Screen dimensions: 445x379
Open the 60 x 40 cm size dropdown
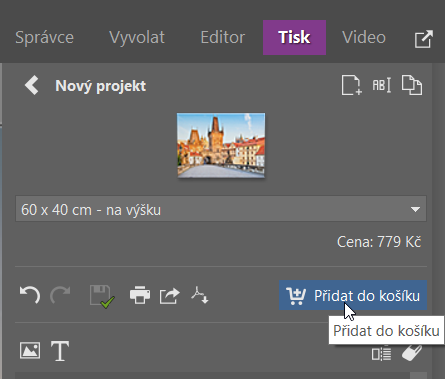click(221, 209)
